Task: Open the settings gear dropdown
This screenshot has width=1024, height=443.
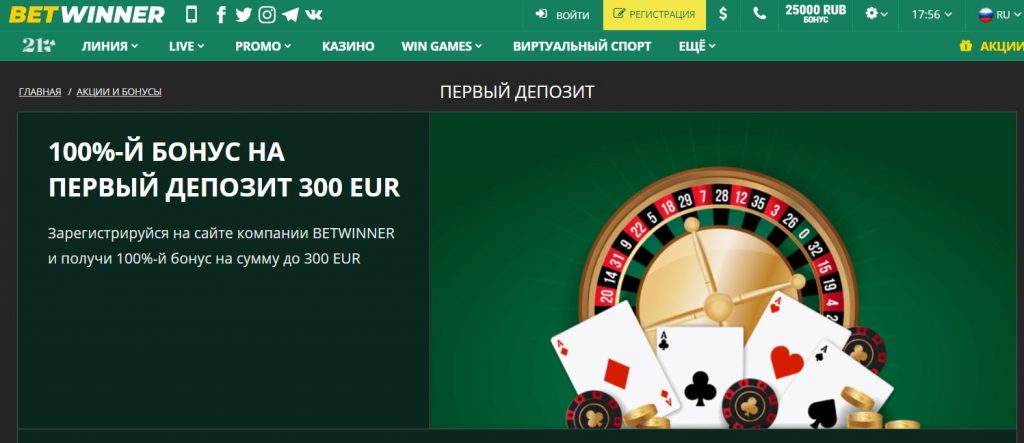Action: tap(876, 14)
